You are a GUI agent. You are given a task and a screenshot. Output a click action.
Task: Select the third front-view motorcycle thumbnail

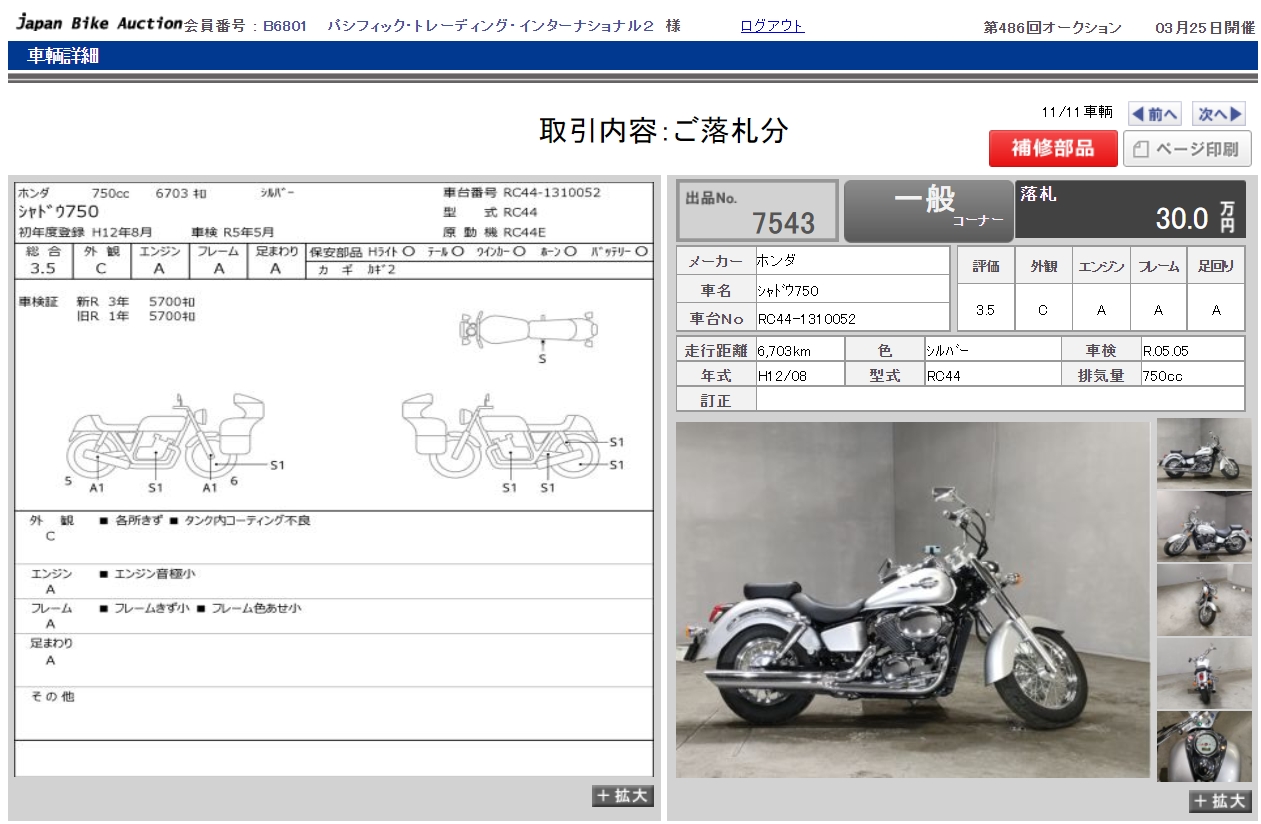pyautogui.click(x=1204, y=599)
